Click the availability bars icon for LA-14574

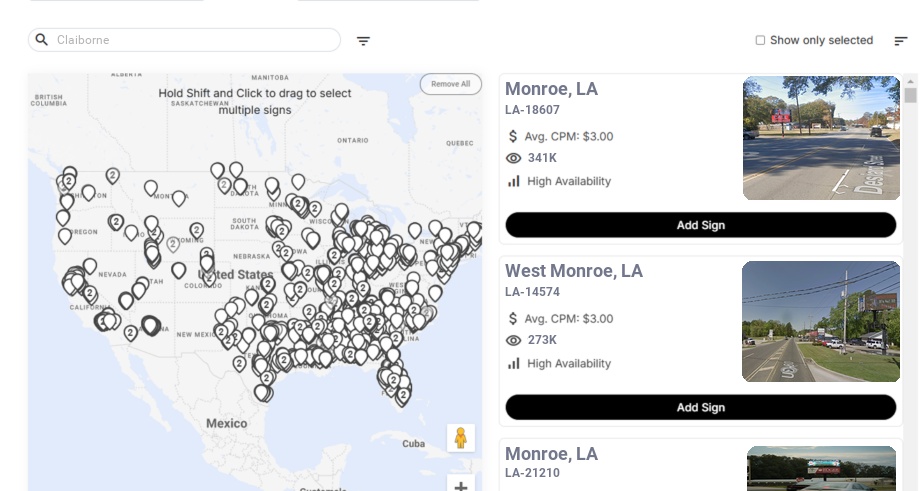[514, 363]
